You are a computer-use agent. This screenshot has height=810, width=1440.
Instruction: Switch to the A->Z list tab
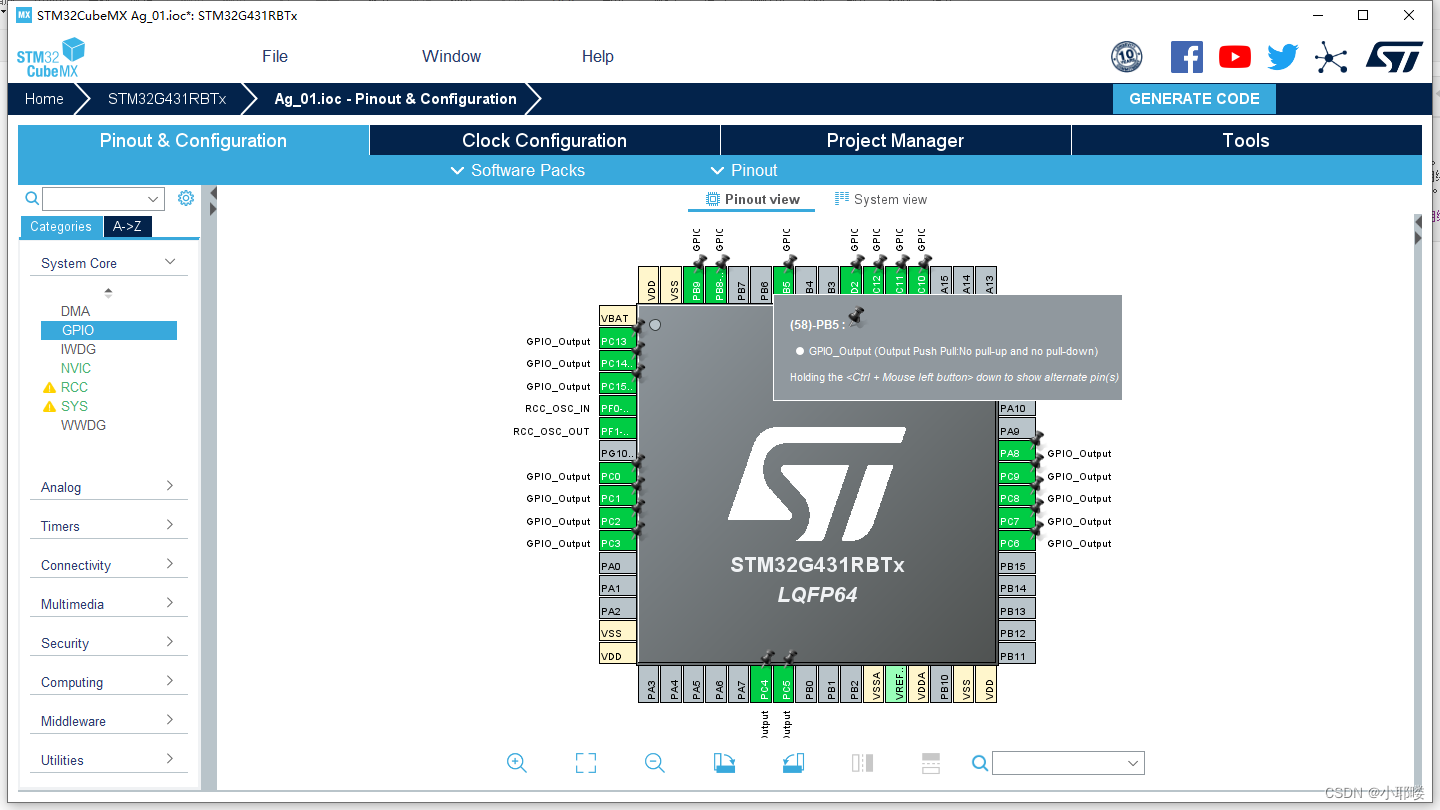pos(127,226)
